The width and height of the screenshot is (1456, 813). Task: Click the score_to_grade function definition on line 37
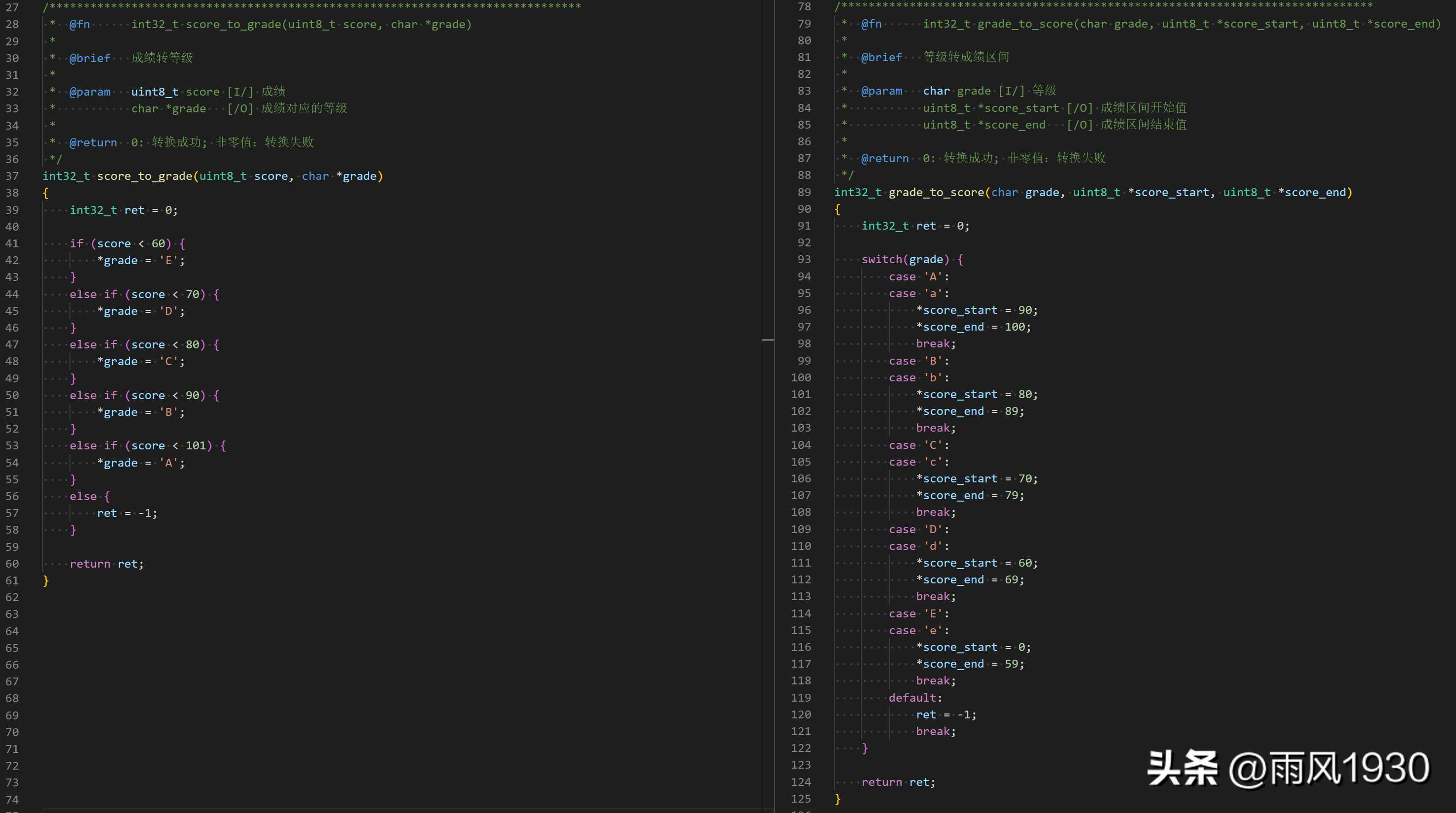click(213, 176)
